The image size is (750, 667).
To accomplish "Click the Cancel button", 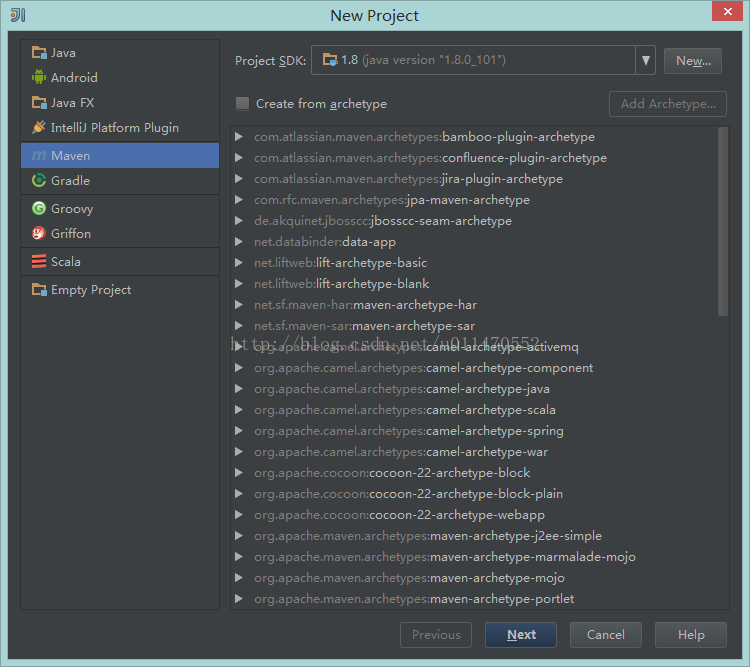I will click(606, 634).
